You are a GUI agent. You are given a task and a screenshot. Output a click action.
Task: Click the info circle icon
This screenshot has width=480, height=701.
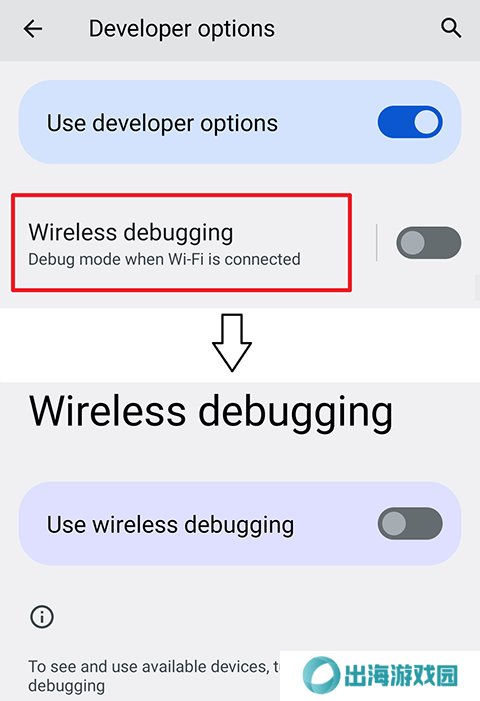point(42,617)
